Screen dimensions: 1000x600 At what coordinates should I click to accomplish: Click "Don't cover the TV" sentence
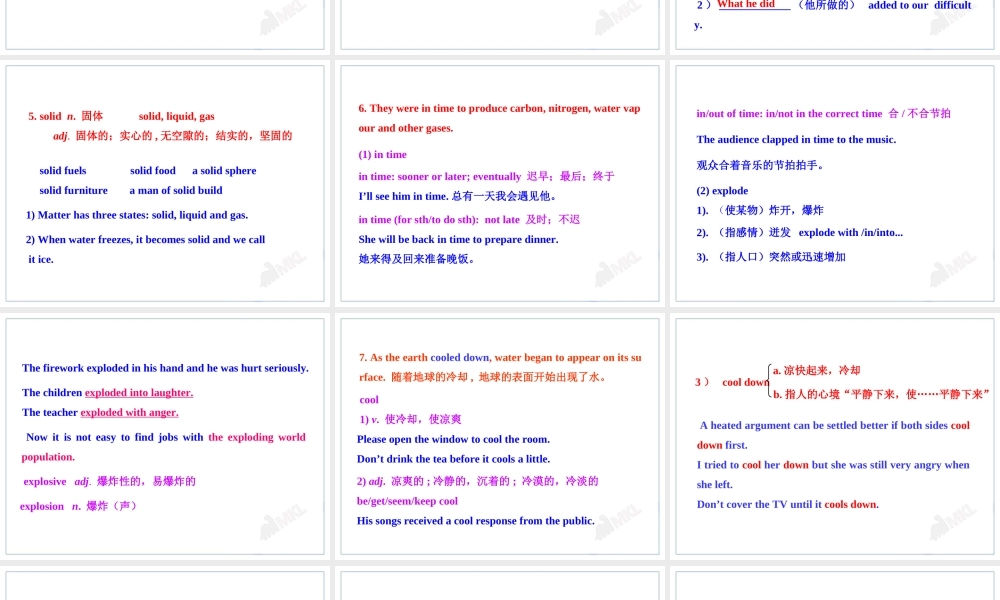tap(788, 504)
